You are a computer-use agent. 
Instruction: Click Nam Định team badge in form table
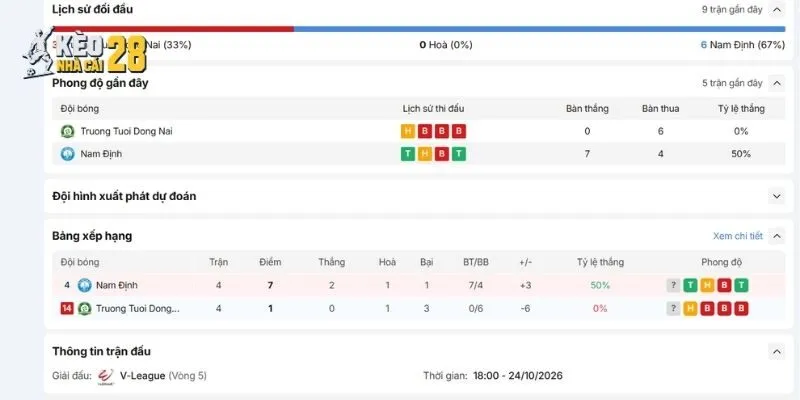click(67, 154)
